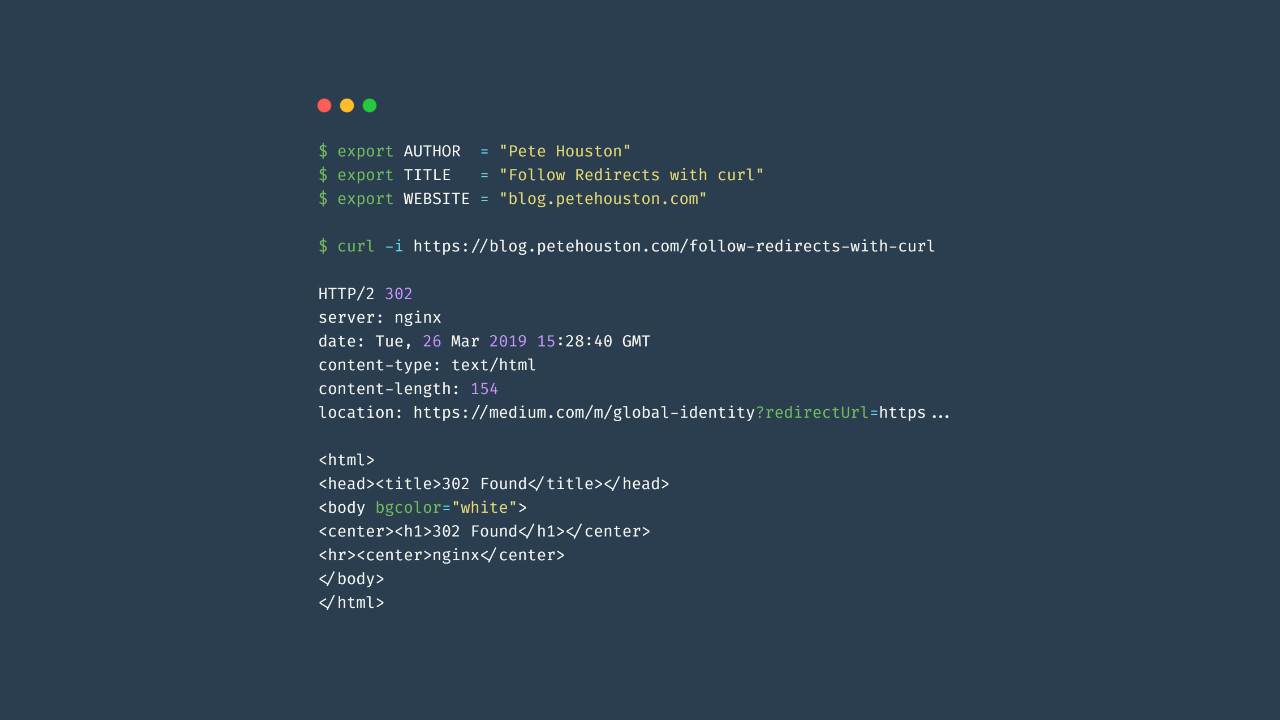The height and width of the screenshot is (720, 1280).
Task: Click the -i flag in curl command
Action: 394,246
